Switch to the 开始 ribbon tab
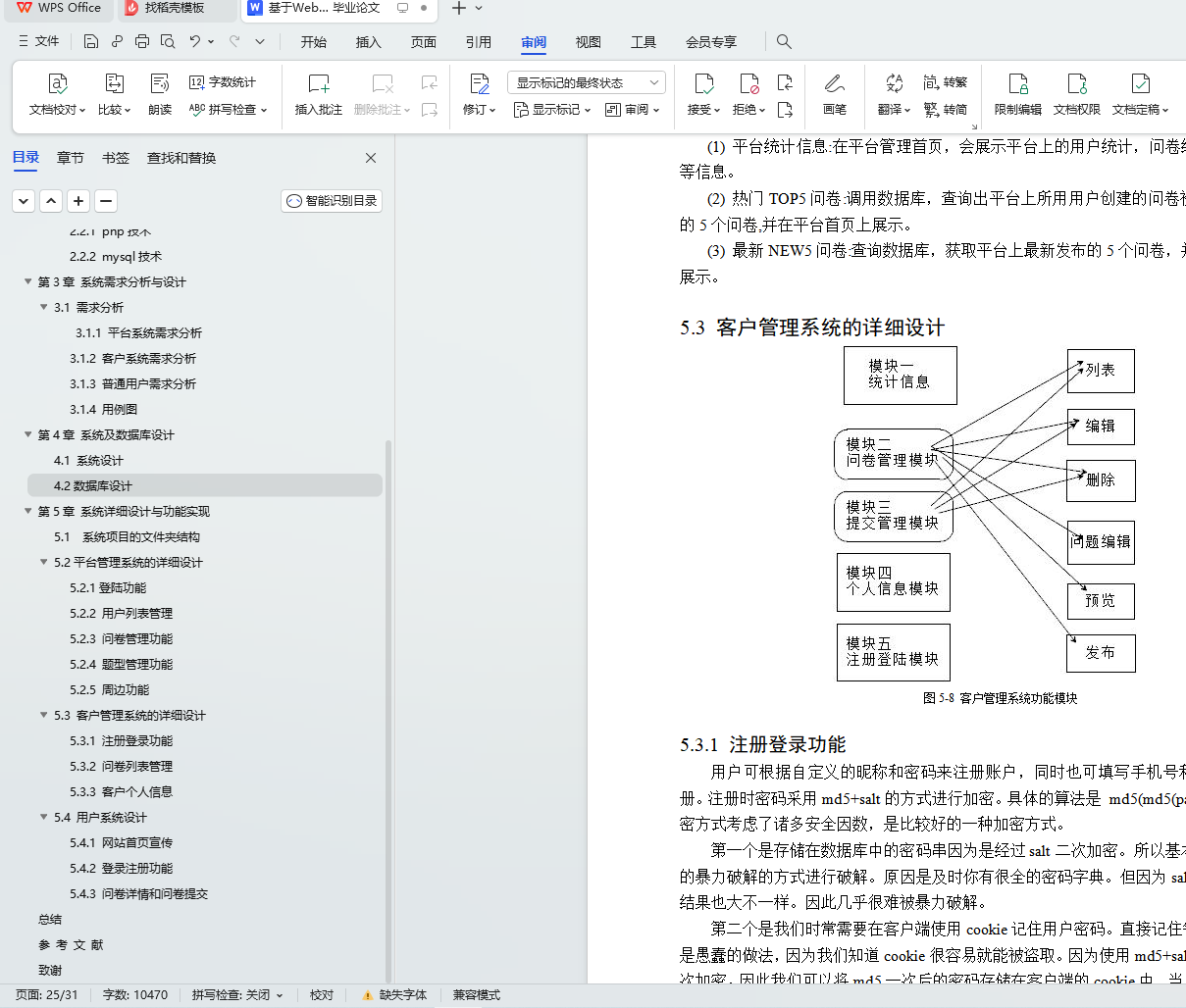This screenshot has width=1186, height=1008. pos(314,41)
